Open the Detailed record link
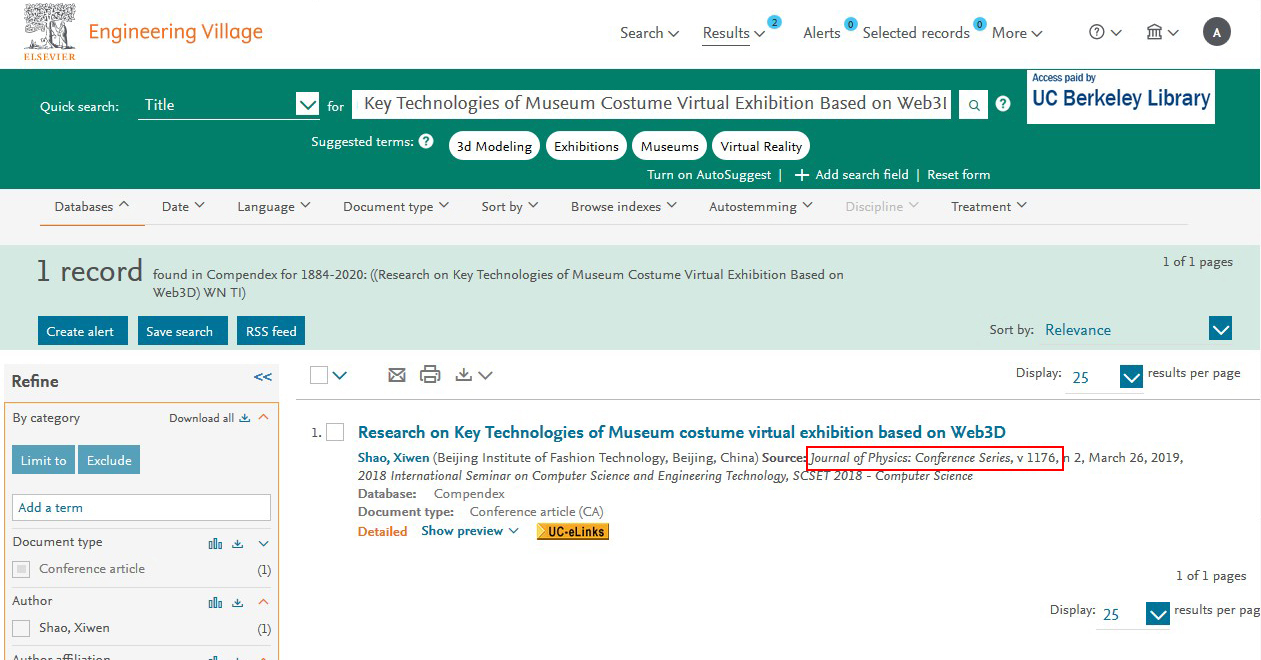The height and width of the screenshot is (660, 1261). coord(383,532)
